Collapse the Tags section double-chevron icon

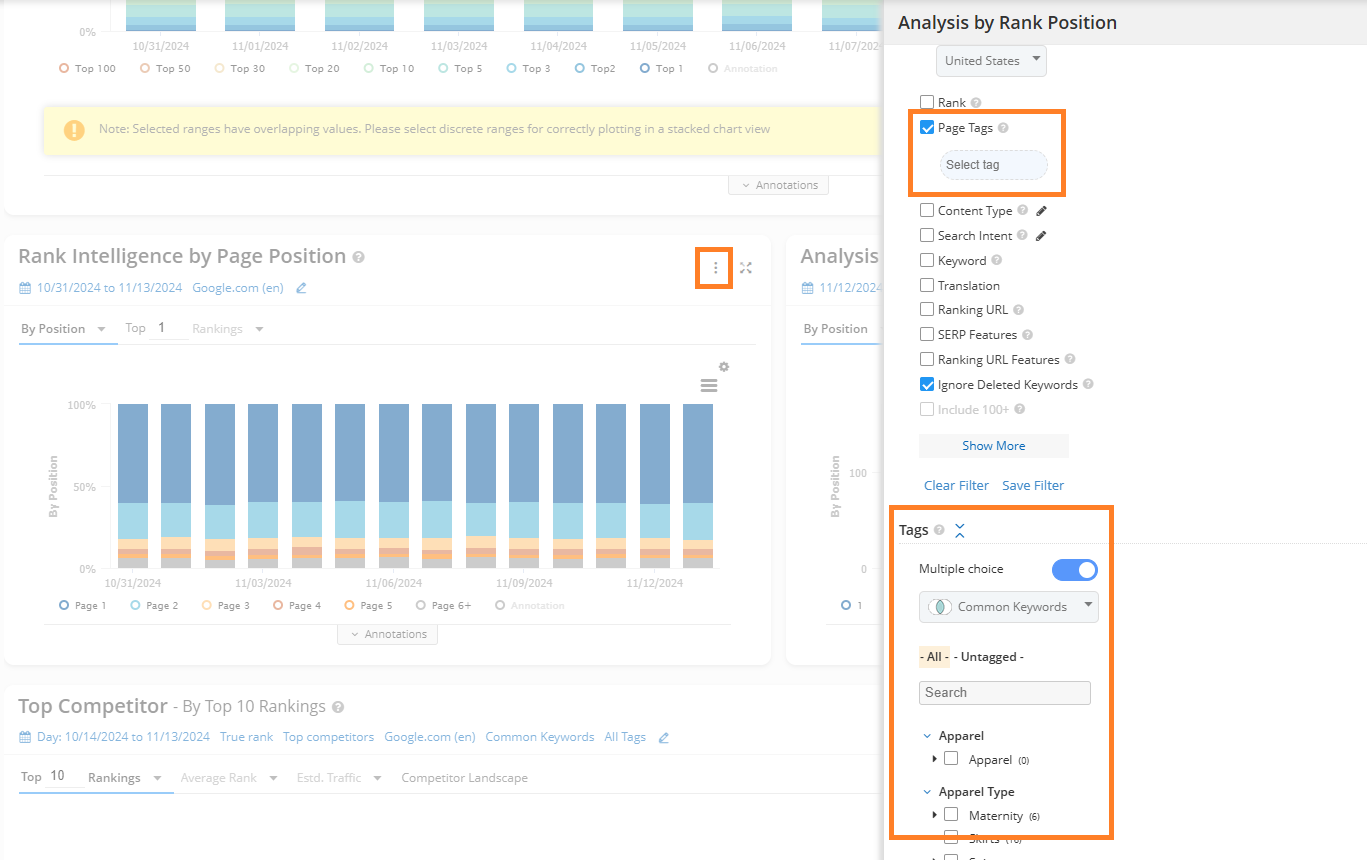click(960, 530)
